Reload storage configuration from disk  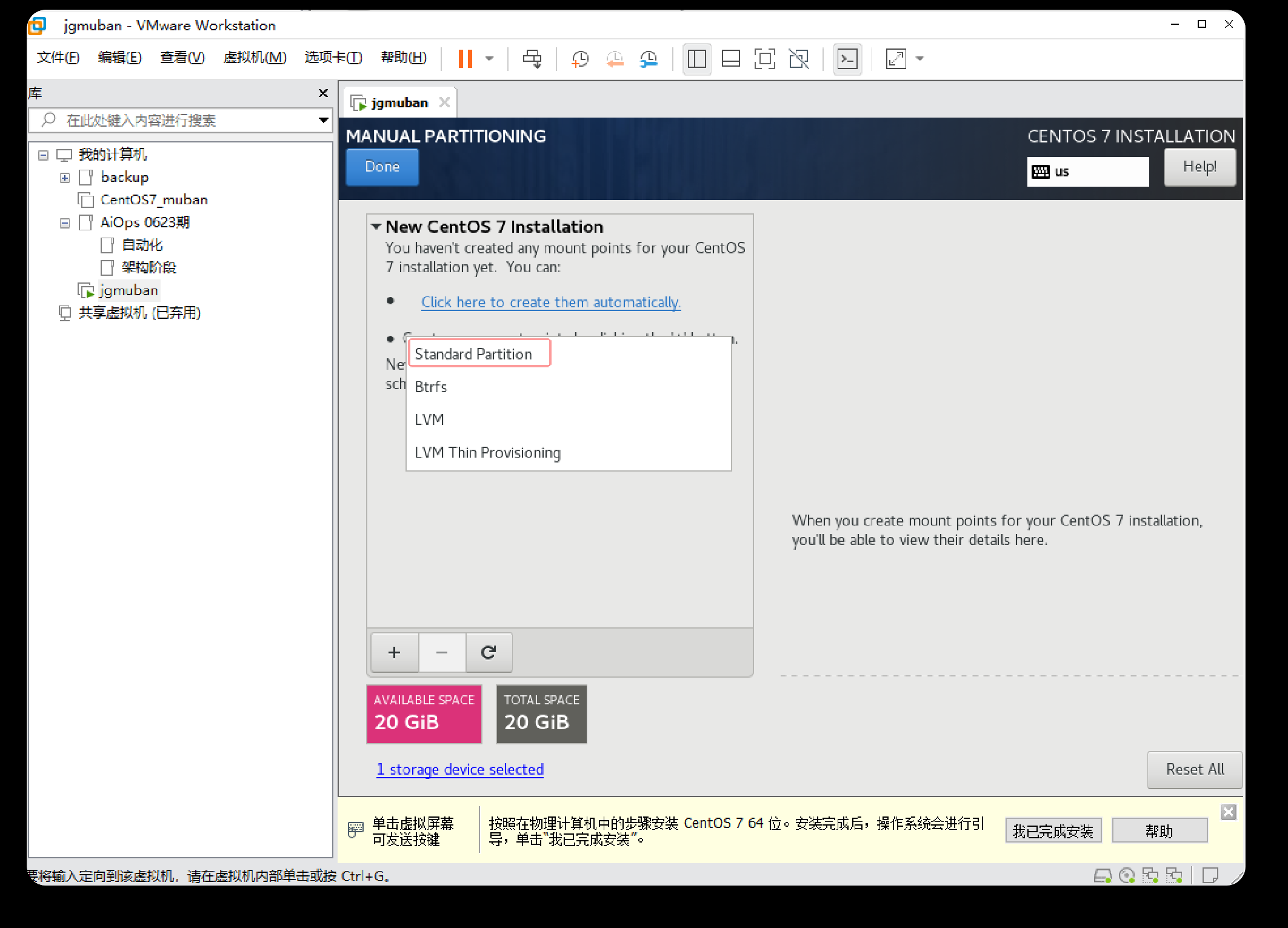489,653
